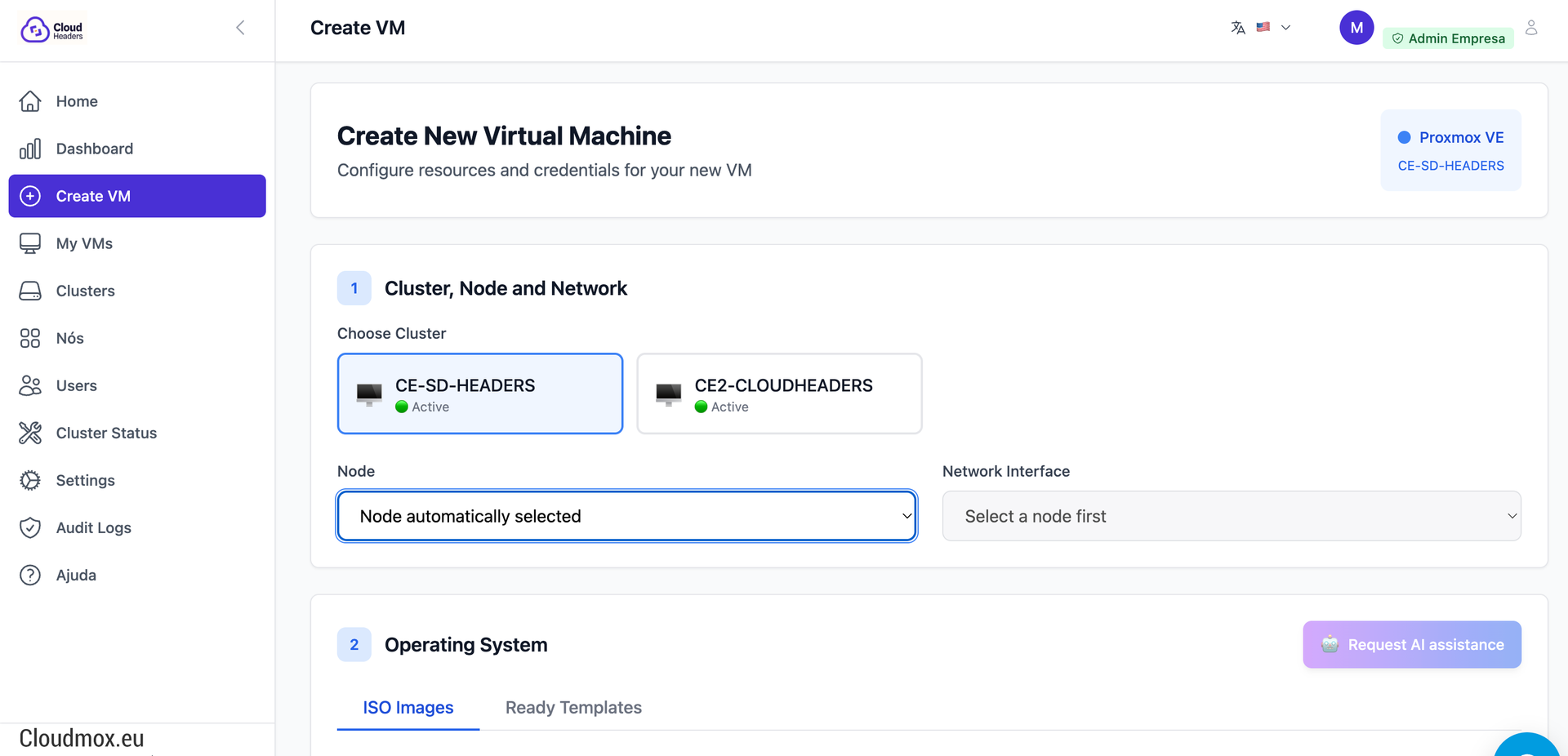Select the CE-SD-HEADERS cluster card

479,394
